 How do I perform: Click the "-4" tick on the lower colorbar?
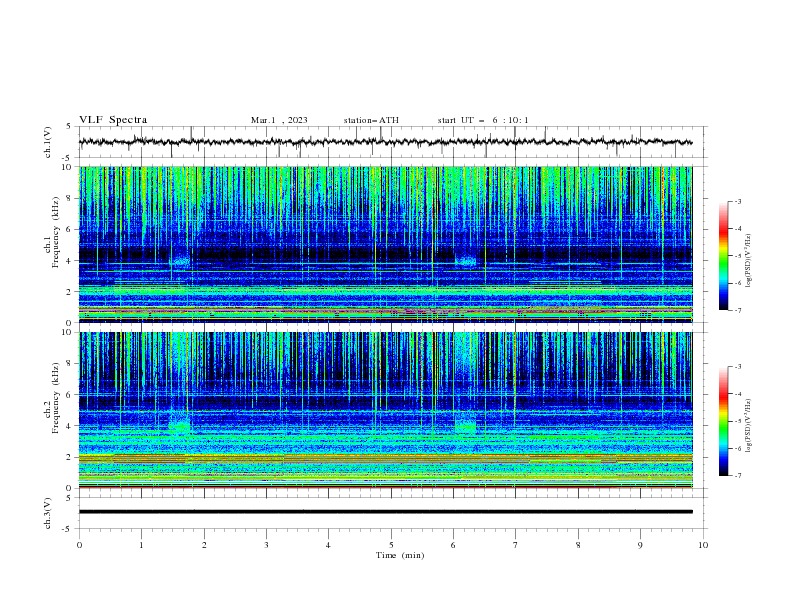click(x=737, y=394)
